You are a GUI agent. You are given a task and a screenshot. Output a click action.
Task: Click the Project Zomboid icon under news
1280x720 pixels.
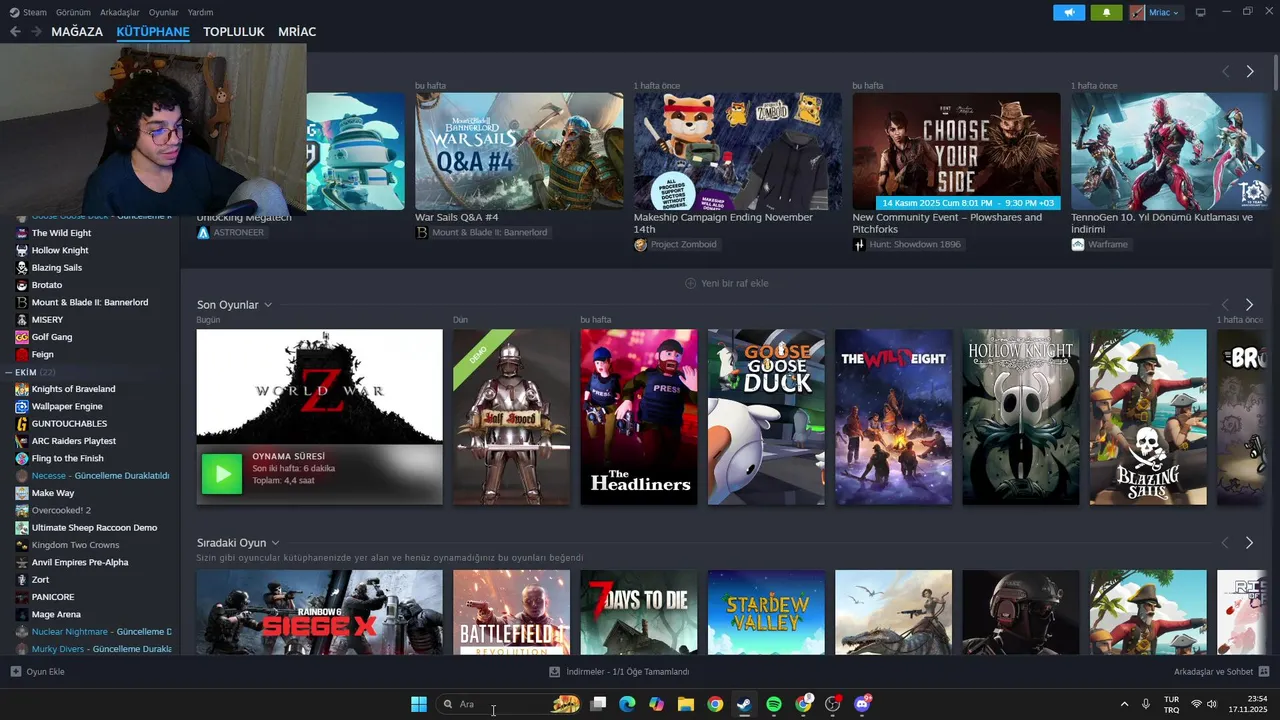640,244
